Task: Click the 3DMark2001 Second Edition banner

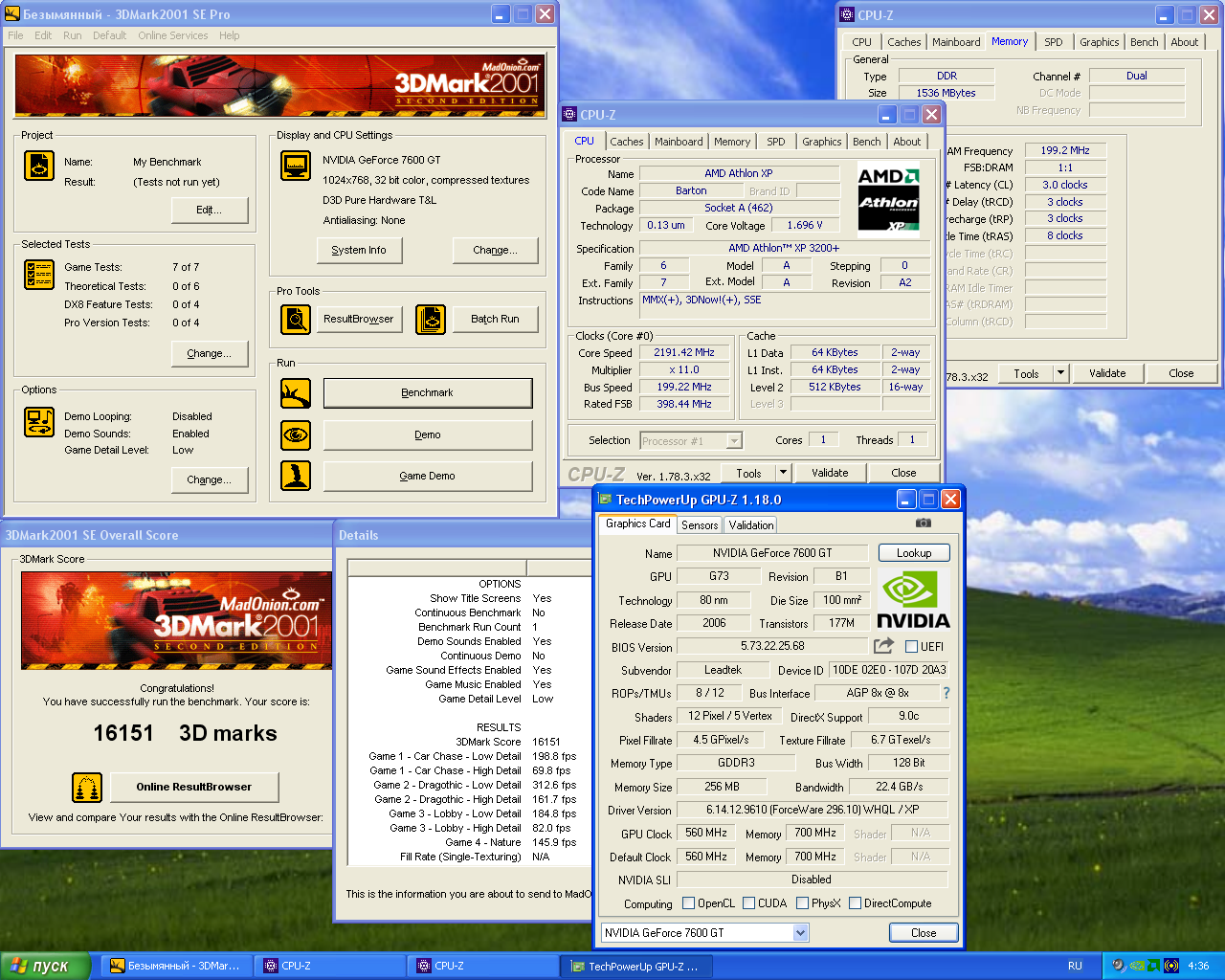Action: coord(278,85)
